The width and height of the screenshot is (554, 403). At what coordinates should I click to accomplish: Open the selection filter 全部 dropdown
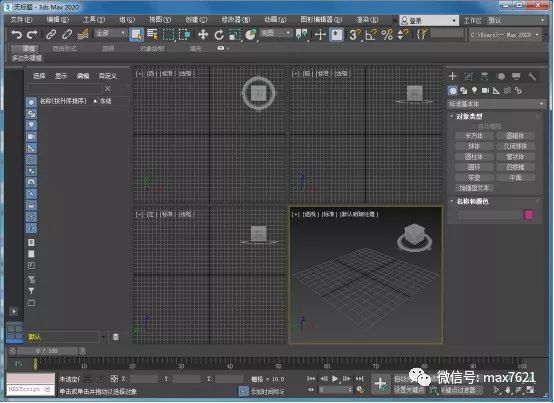click(x=110, y=33)
